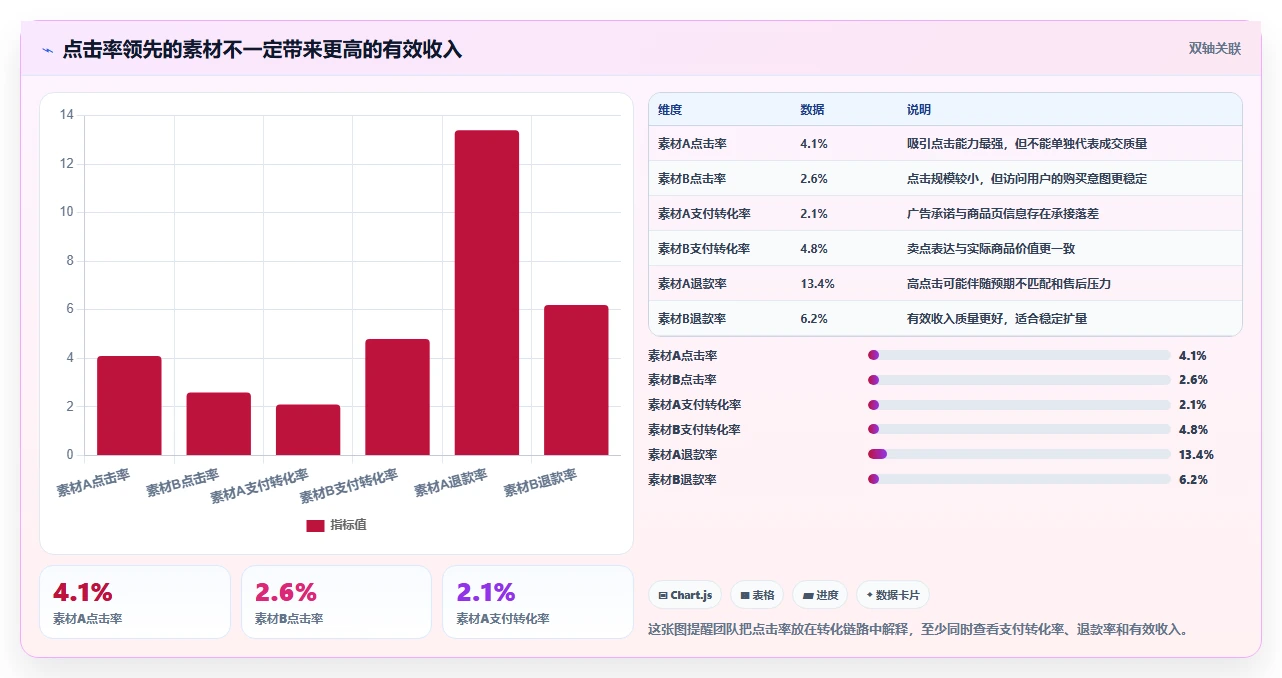Click the 素材A点击率 bar in the chart

coord(129,405)
